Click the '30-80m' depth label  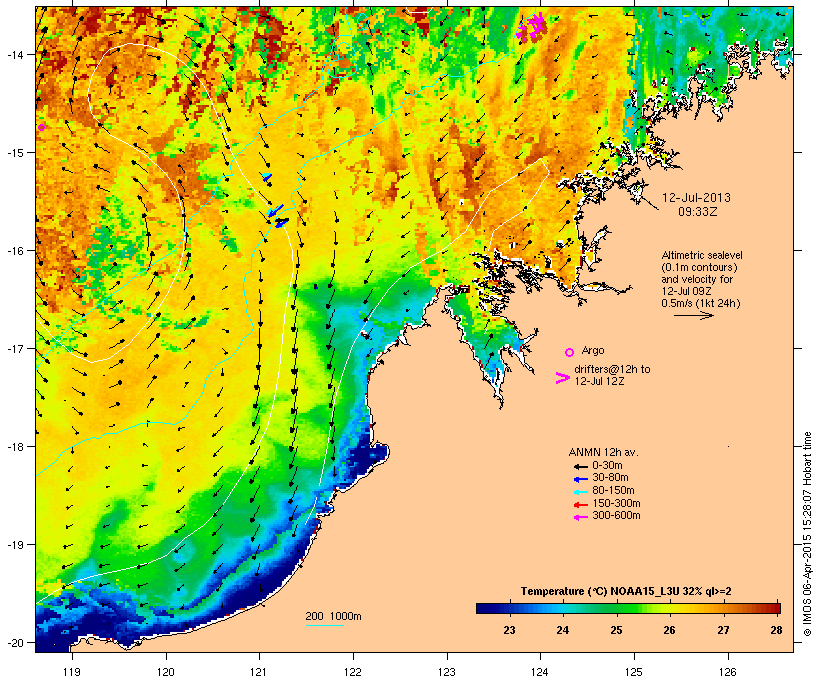(610, 478)
